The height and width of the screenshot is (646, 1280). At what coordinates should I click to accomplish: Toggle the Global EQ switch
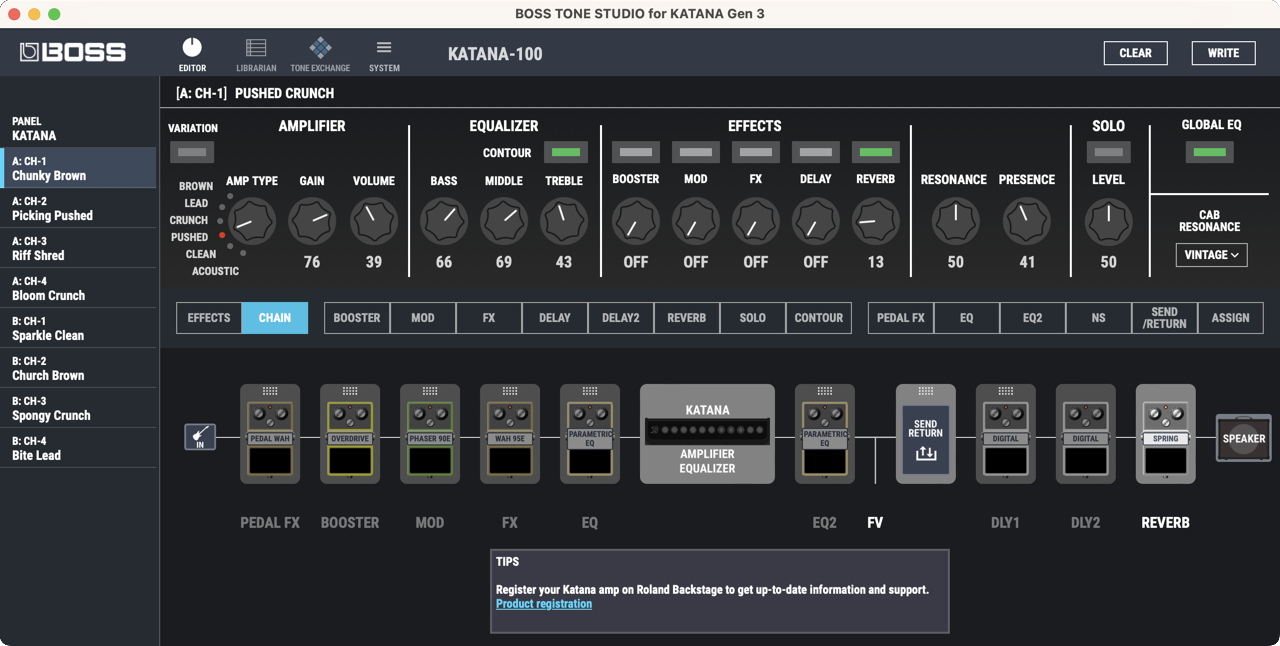point(1210,152)
